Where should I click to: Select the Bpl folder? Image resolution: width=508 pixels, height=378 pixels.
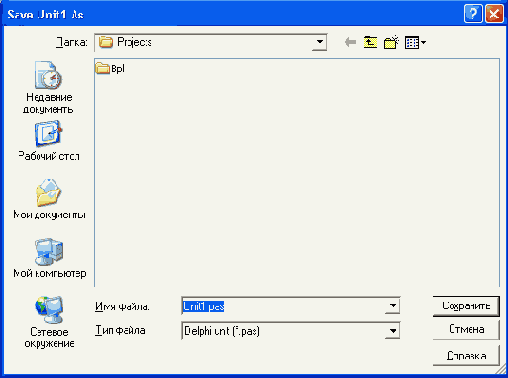[x=110, y=68]
